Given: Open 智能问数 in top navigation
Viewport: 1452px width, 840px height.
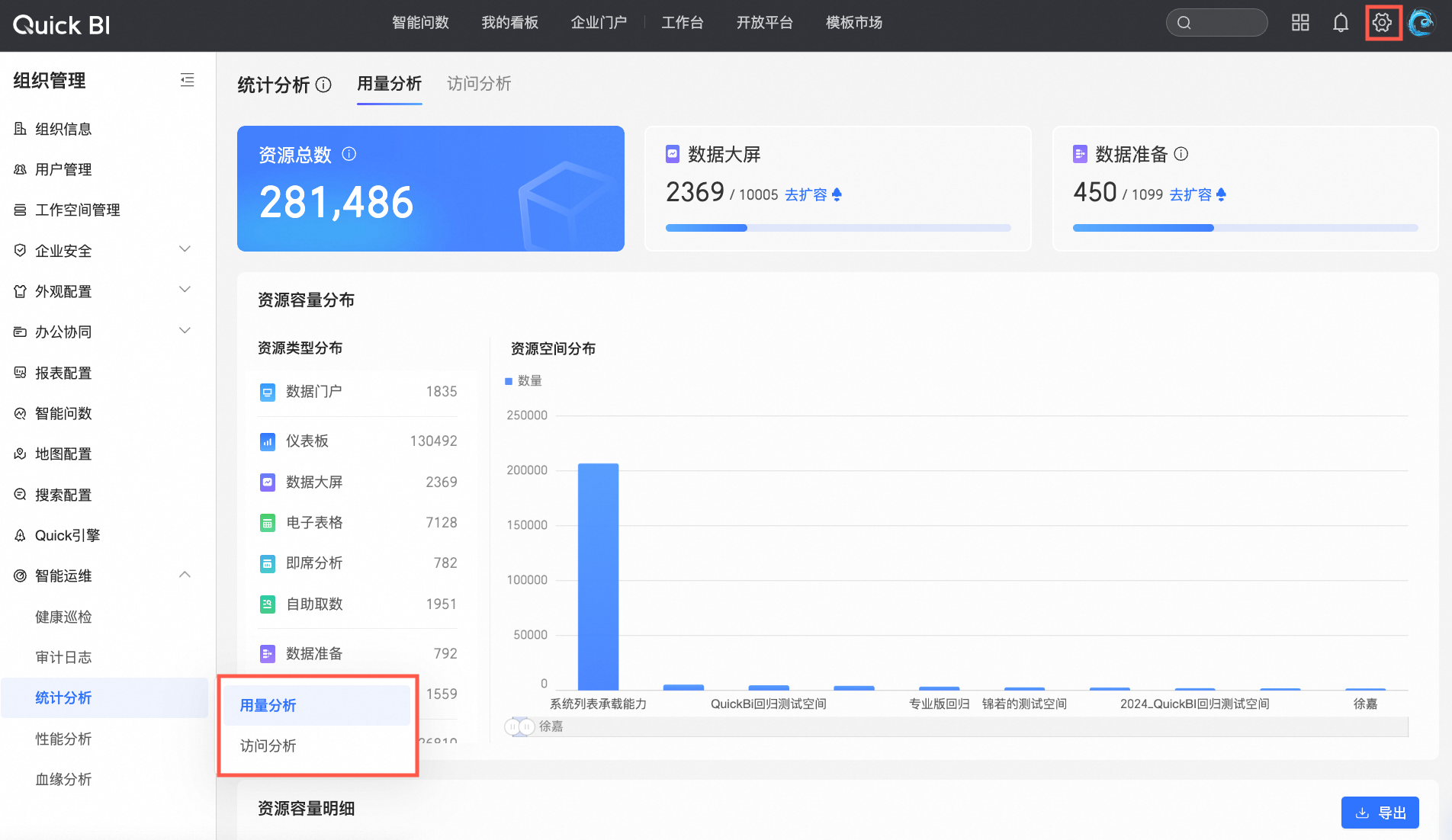Looking at the screenshot, I should tap(420, 23).
